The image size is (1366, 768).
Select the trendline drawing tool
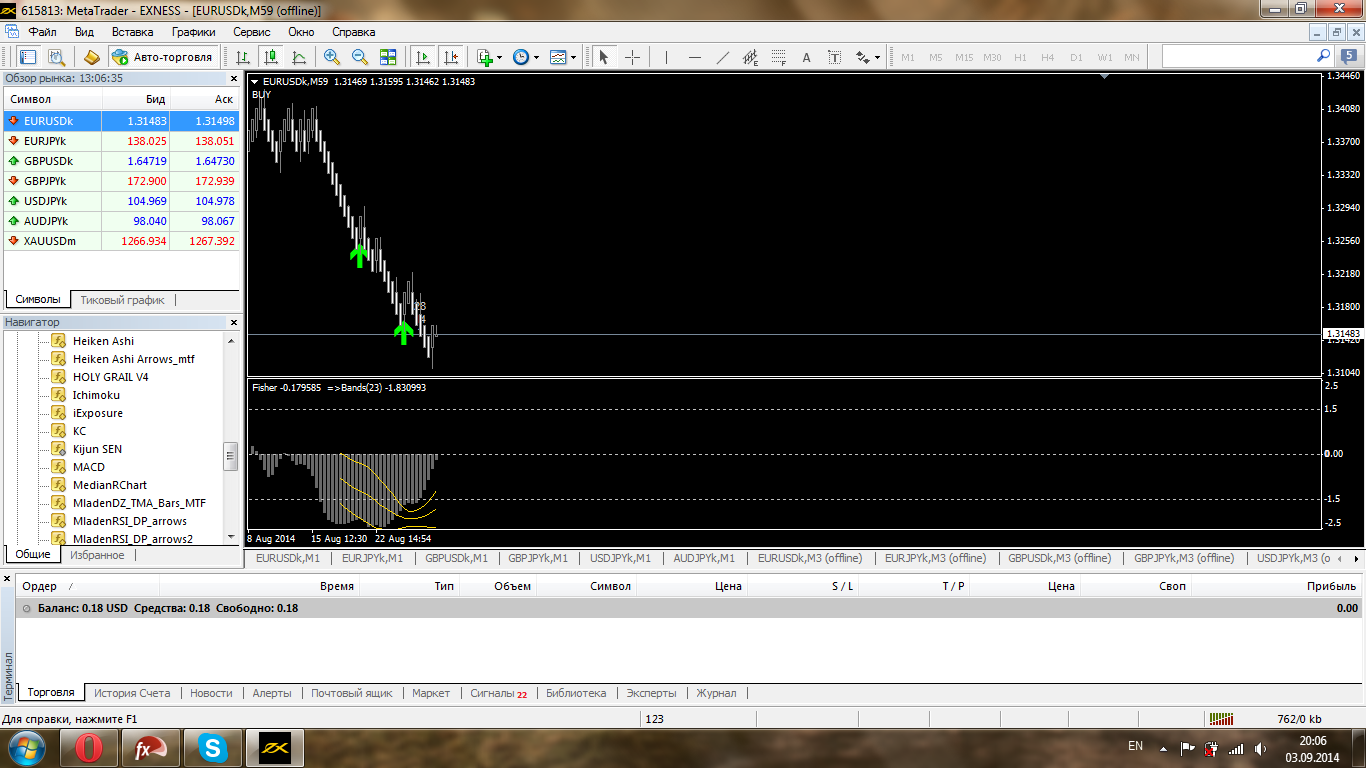pyautogui.click(x=723, y=57)
